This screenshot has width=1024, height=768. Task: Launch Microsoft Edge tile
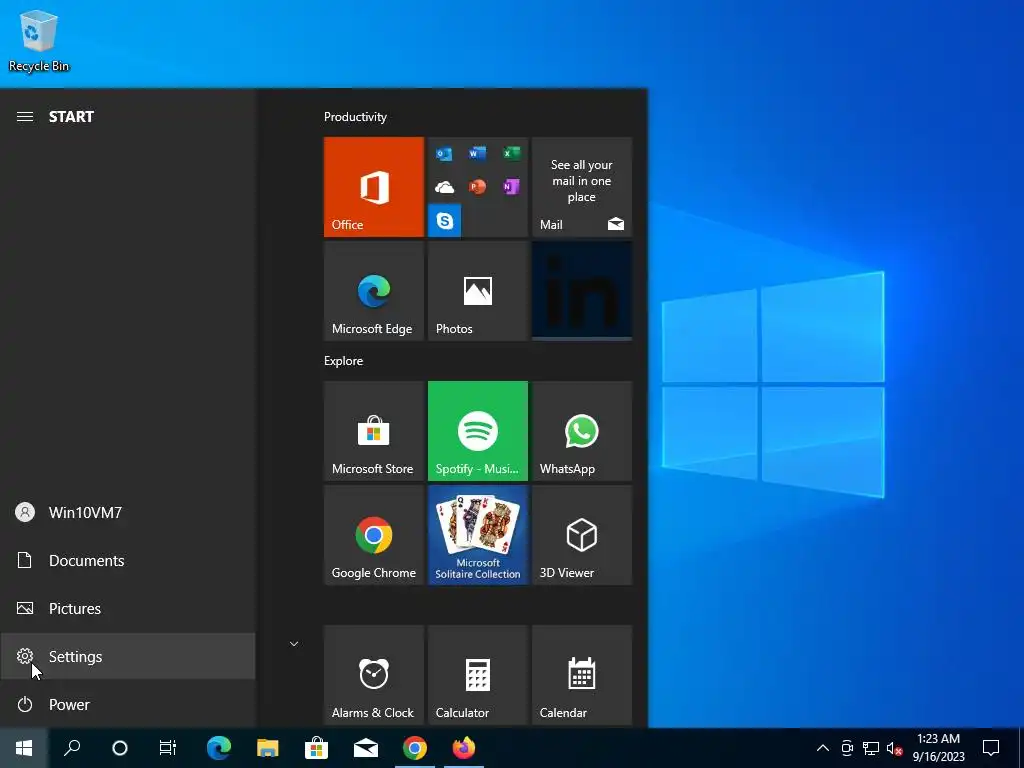coord(374,291)
